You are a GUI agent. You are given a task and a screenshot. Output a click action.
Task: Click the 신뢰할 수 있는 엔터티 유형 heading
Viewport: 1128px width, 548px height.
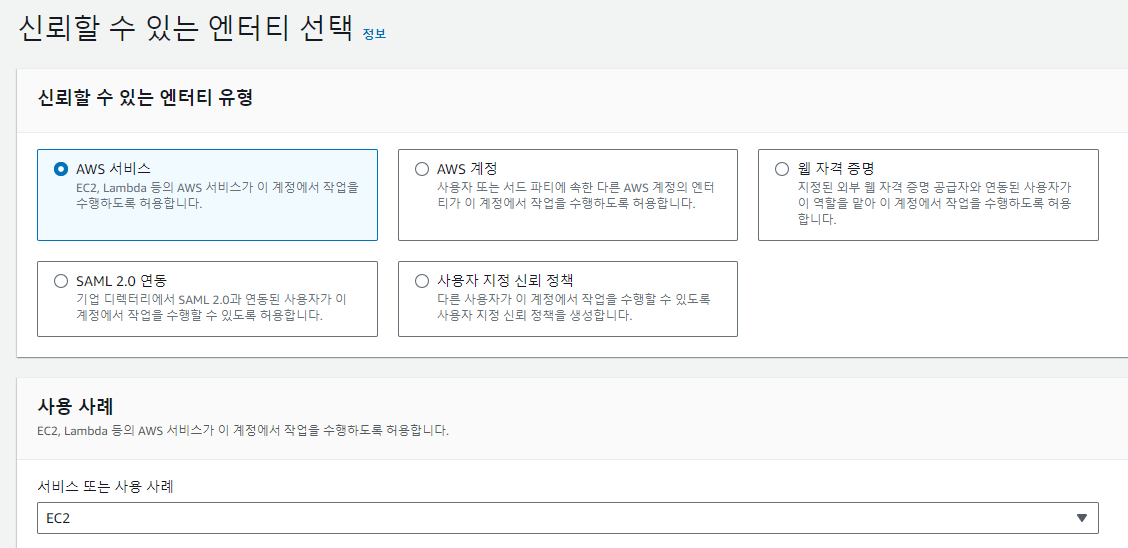tap(145, 97)
